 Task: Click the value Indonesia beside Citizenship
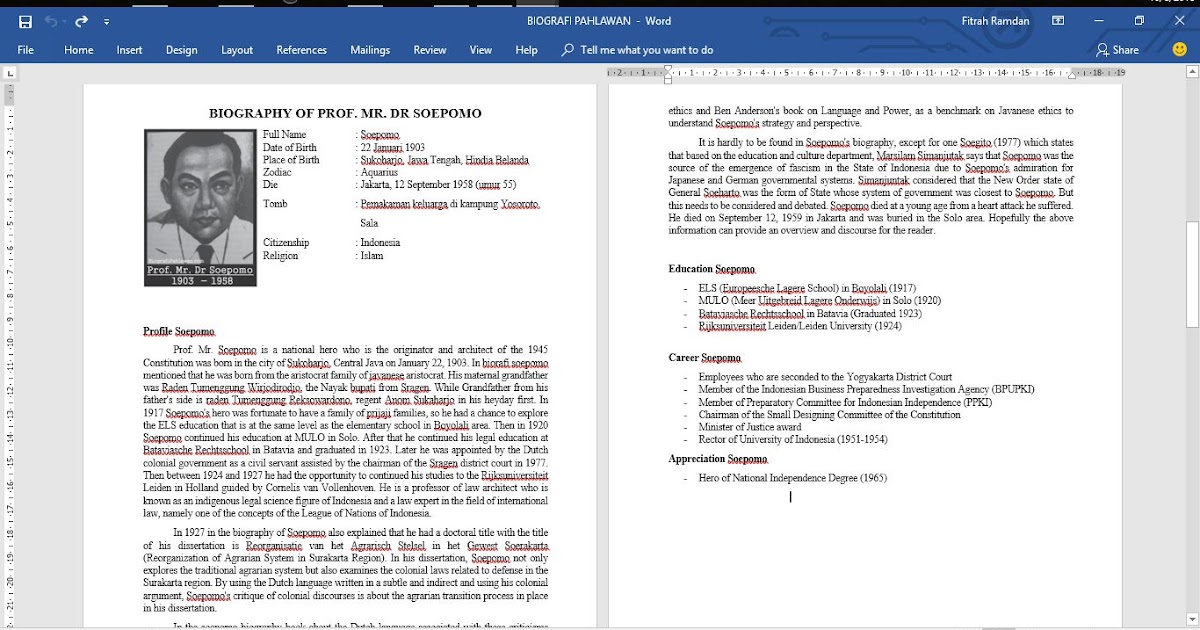click(x=380, y=243)
